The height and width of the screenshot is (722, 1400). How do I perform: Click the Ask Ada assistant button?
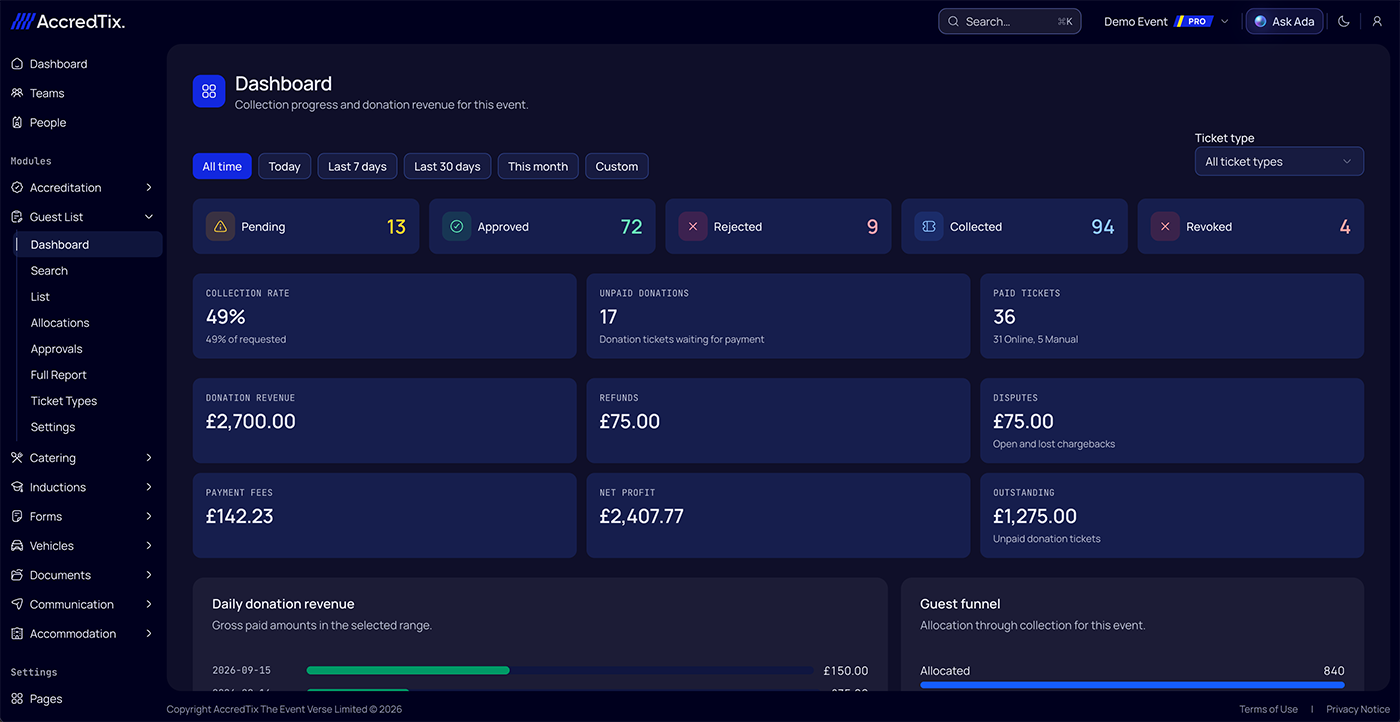1285,21
